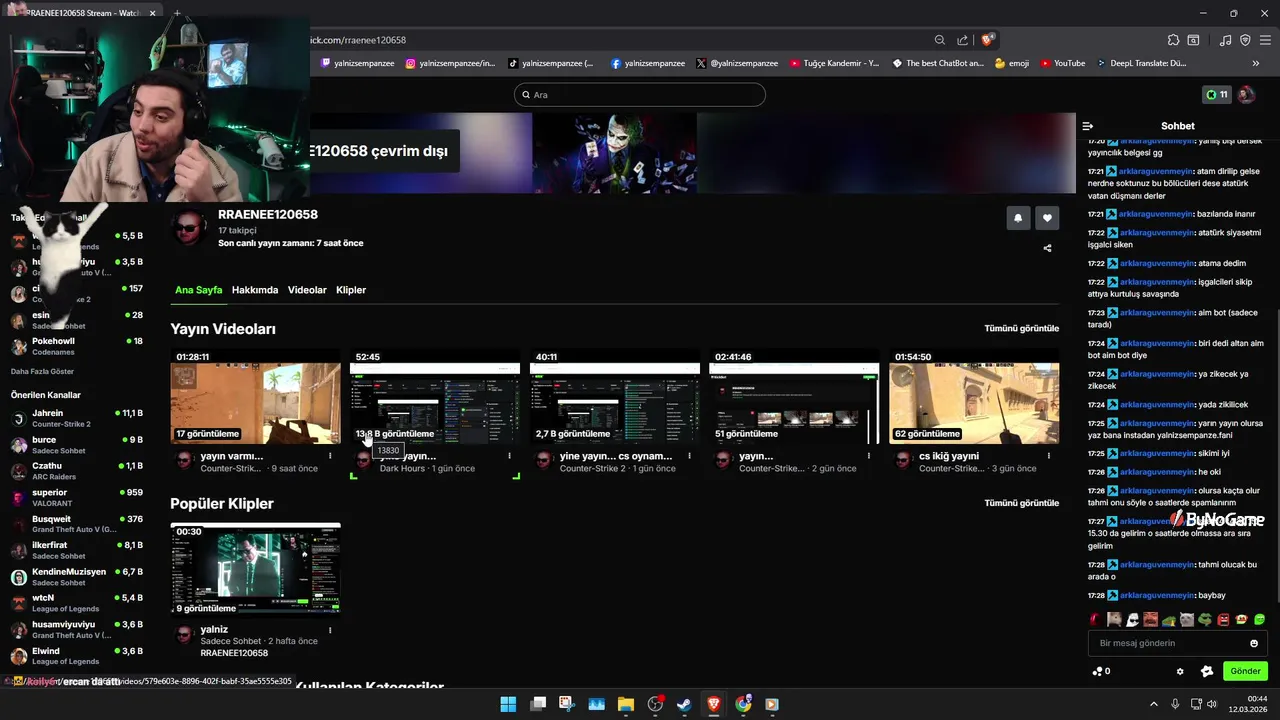This screenshot has width=1280, height=720.
Task: Open Steam from the taskbar
Action: 684,704
